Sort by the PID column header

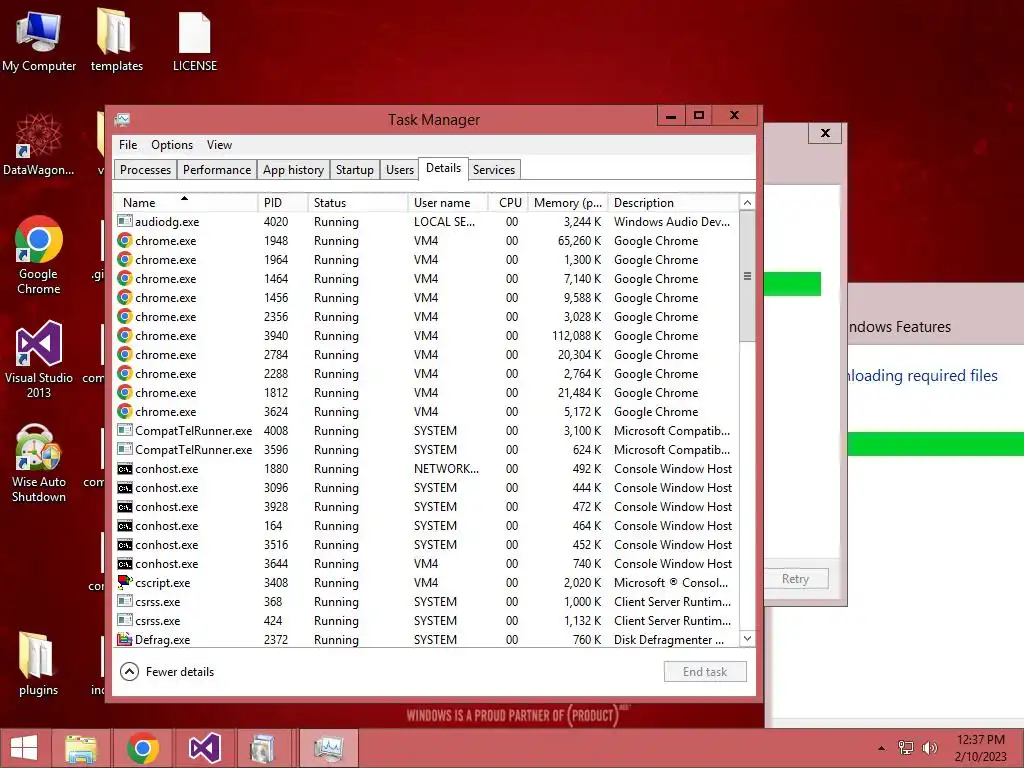coord(283,202)
